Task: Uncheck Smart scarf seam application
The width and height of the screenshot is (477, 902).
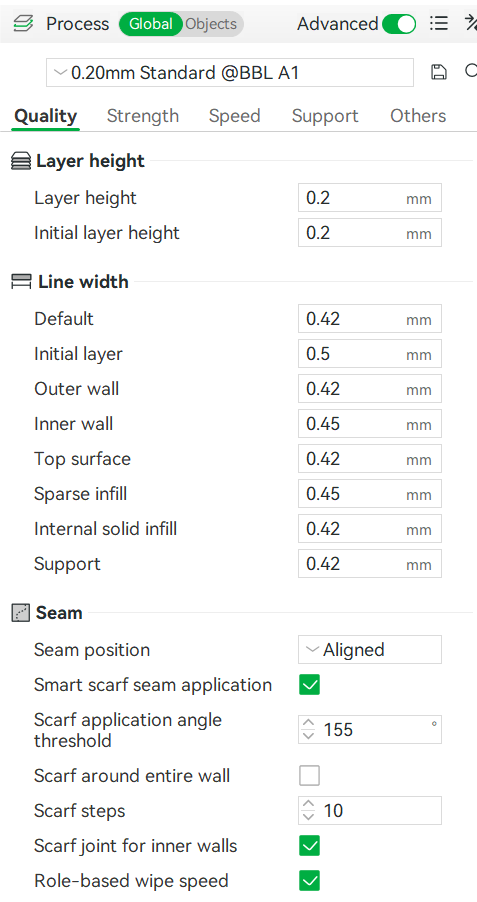Action: coord(310,685)
